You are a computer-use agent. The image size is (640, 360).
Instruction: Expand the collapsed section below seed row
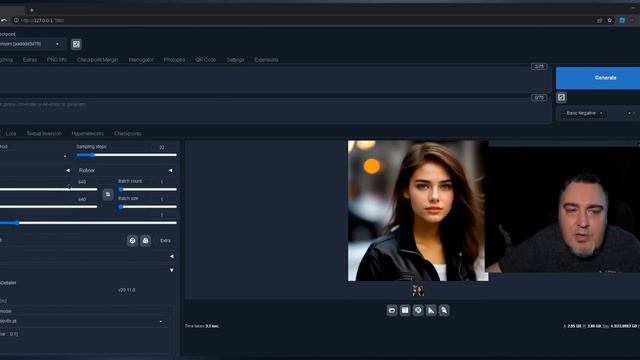click(172, 256)
